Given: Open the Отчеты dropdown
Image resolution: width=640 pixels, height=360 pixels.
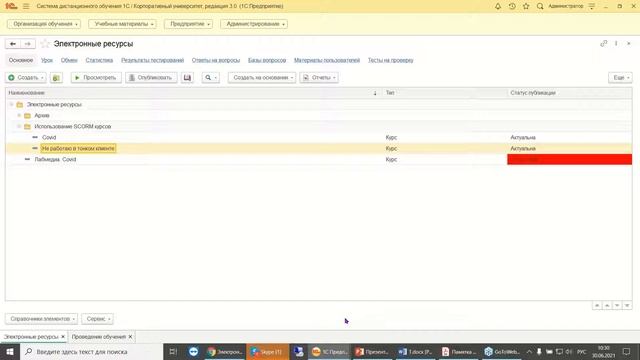Looking at the screenshot, I should click(319, 78).
